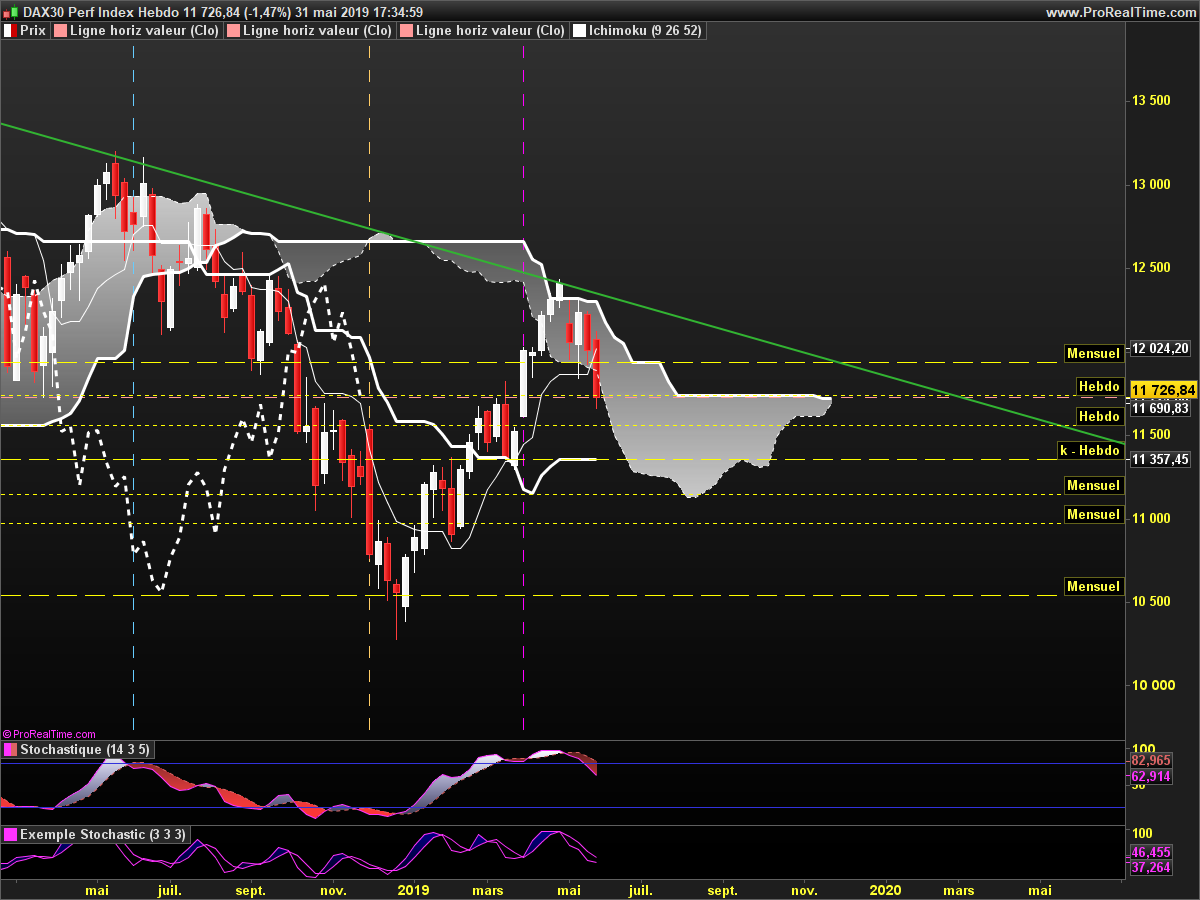Screen dimensions: 1200x900
Task: Click the Prix legend label
Action: [33, 31]
